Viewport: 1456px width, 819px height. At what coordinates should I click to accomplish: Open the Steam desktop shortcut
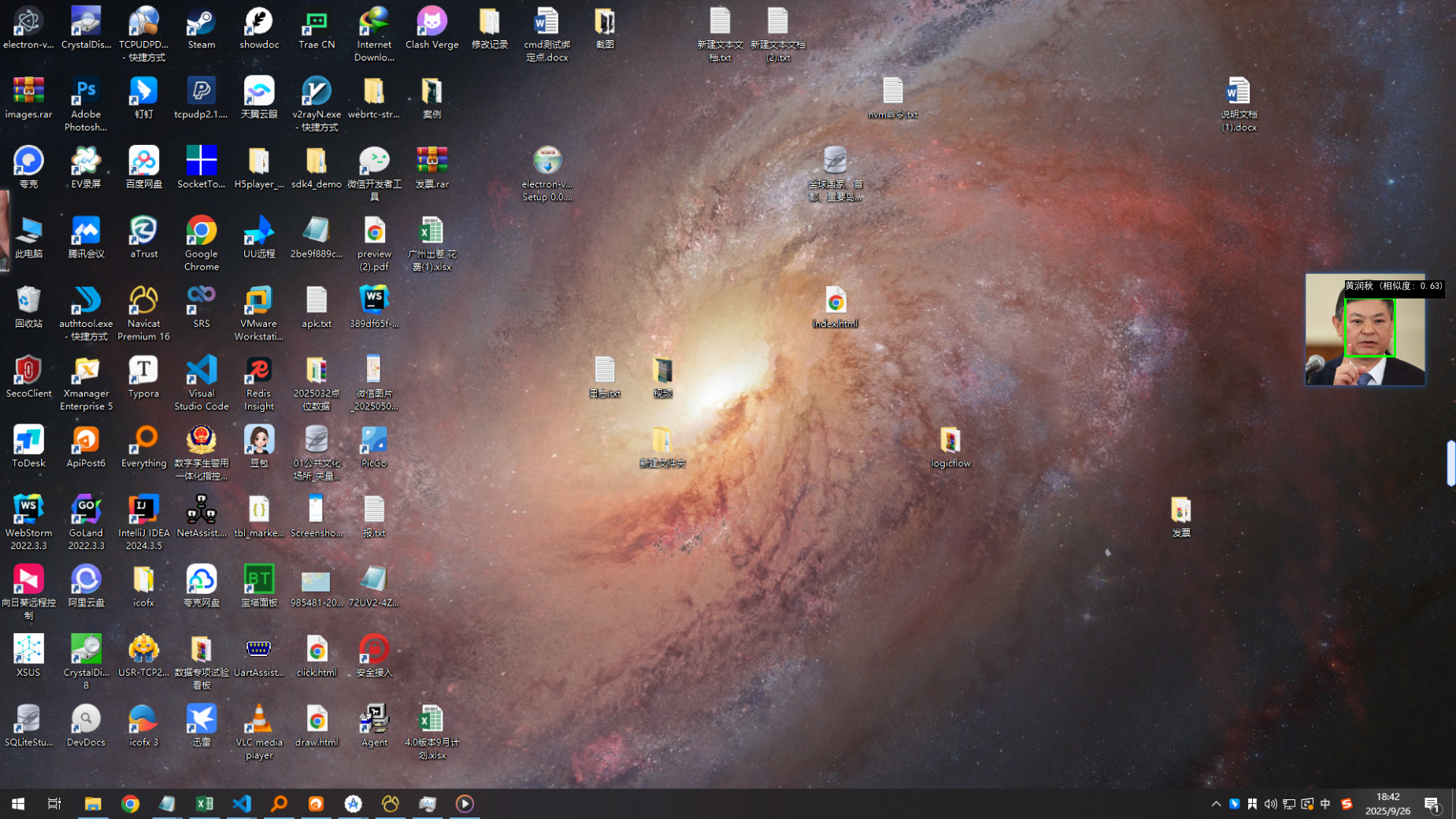(202, 27)
